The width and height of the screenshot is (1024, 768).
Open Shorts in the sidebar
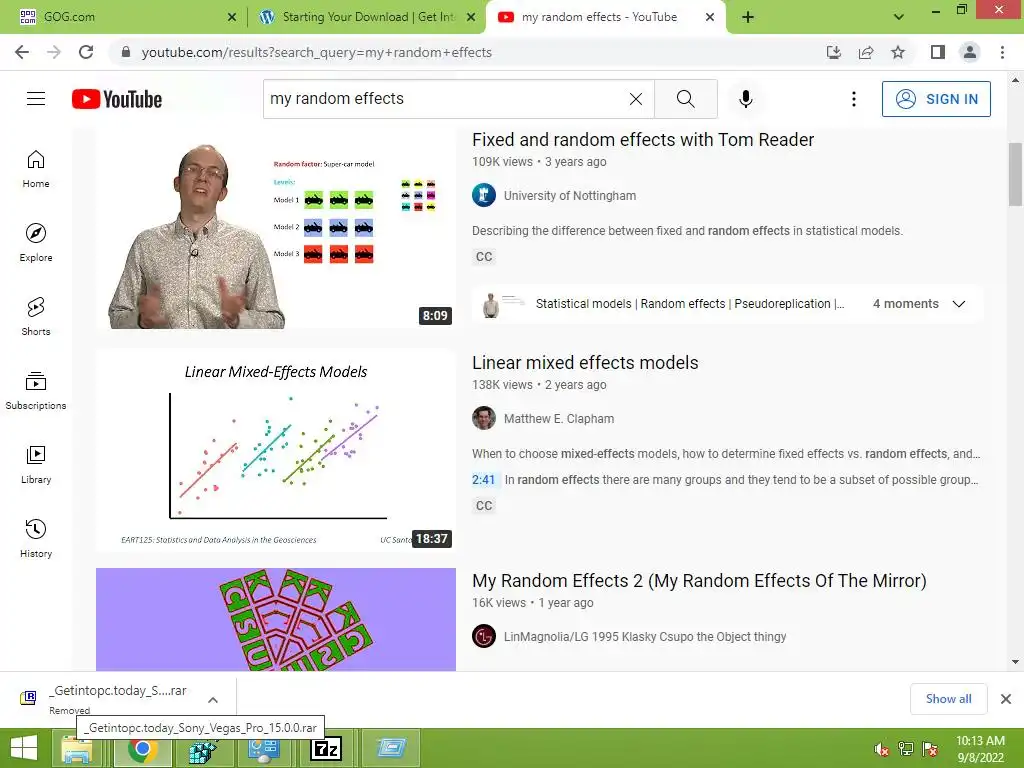(x=36, y=316)
